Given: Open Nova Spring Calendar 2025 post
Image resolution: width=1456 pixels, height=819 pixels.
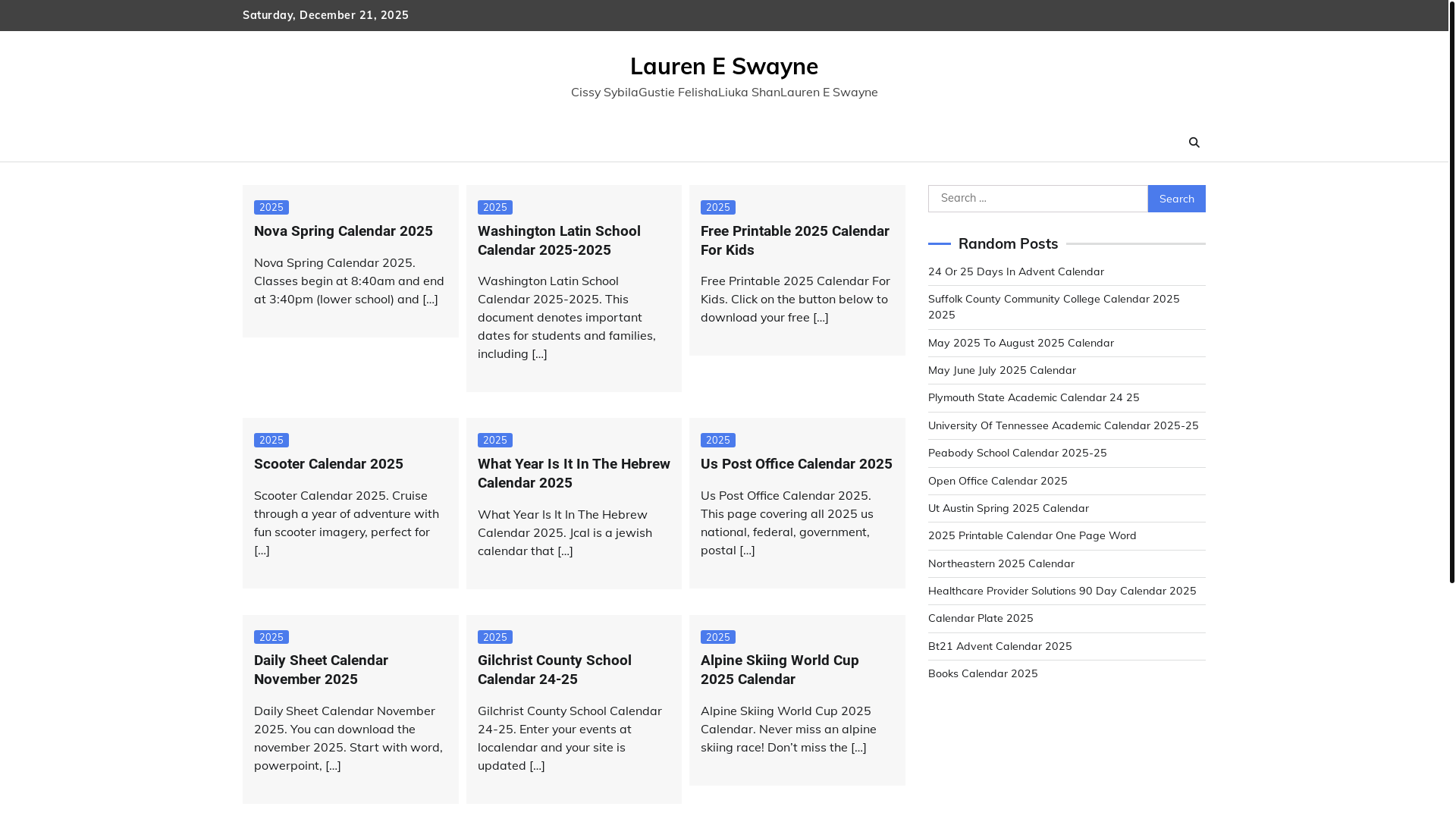Looking at the screenshot, I should pos(343,231).
